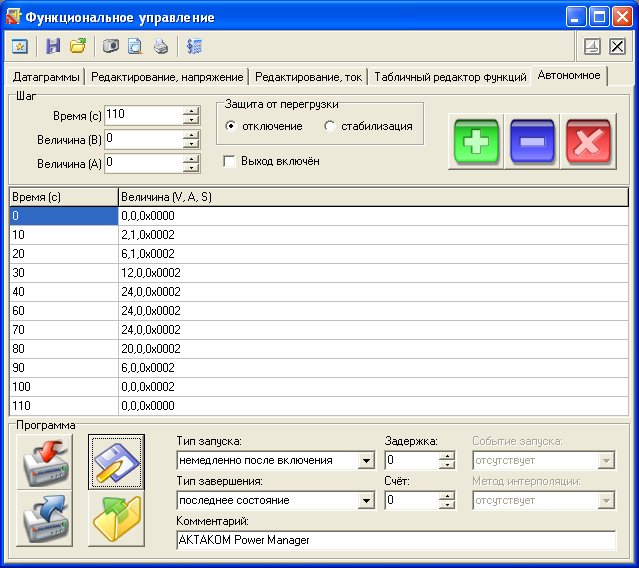Select the row with time 60
Screen dimensions: 639x568
pos(319,311)
